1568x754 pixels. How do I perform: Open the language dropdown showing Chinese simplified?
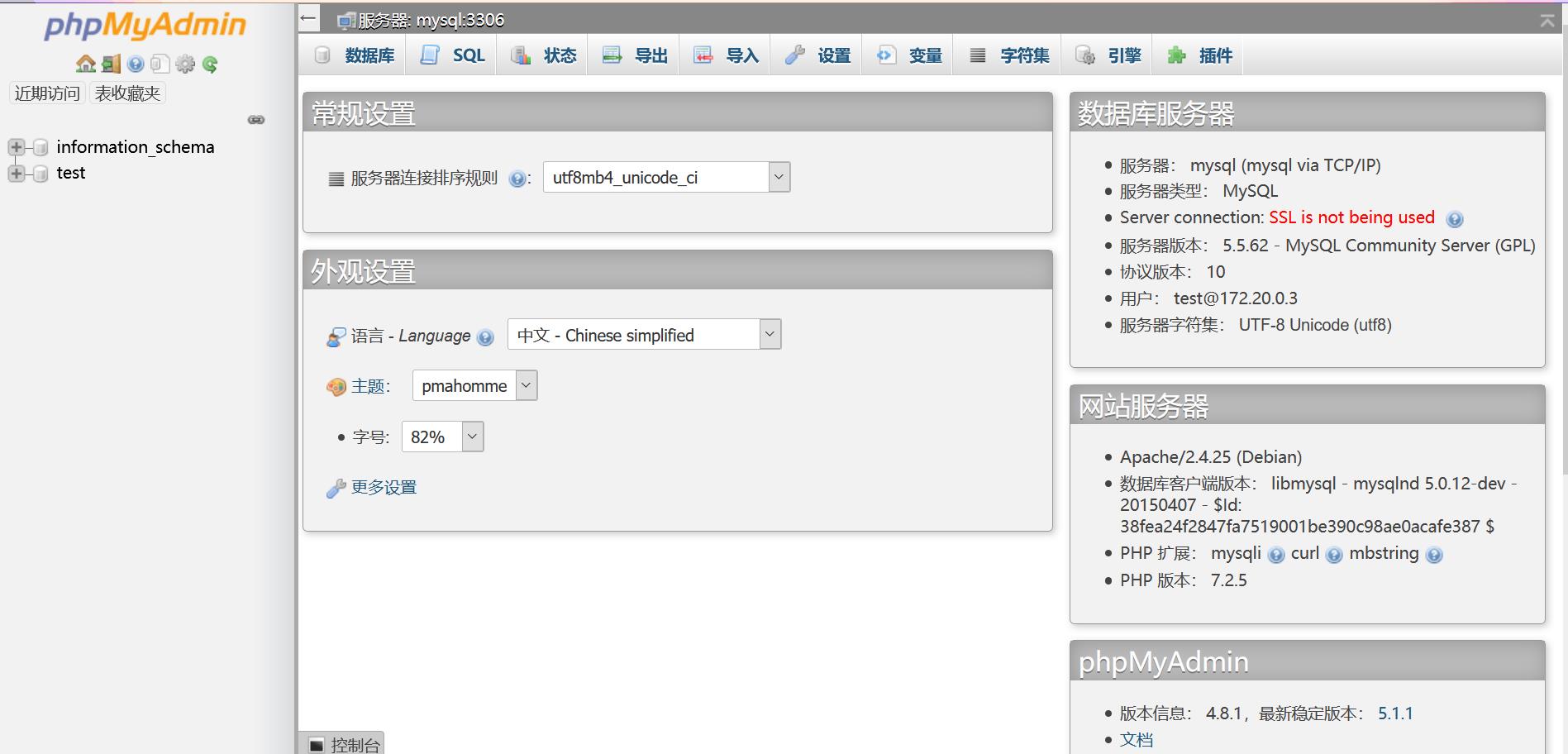(x=644, y=334)
